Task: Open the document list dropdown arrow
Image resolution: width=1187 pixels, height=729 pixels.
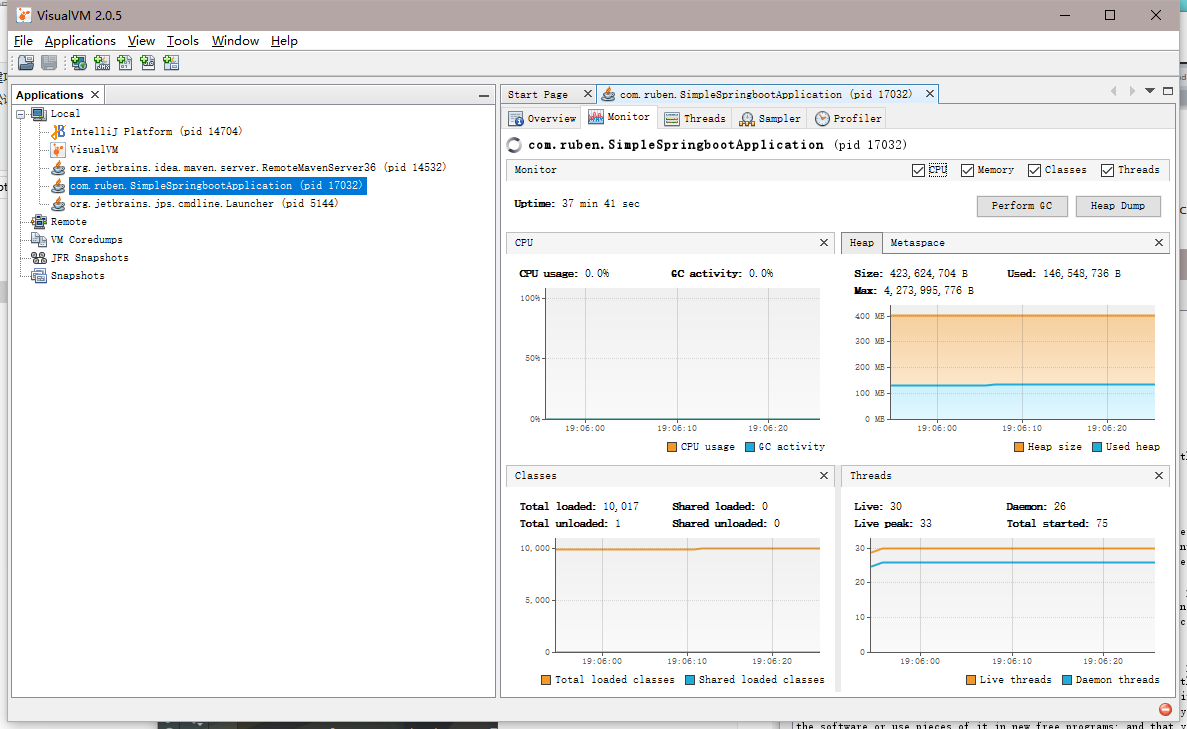Action: [x=1150, y=91]
